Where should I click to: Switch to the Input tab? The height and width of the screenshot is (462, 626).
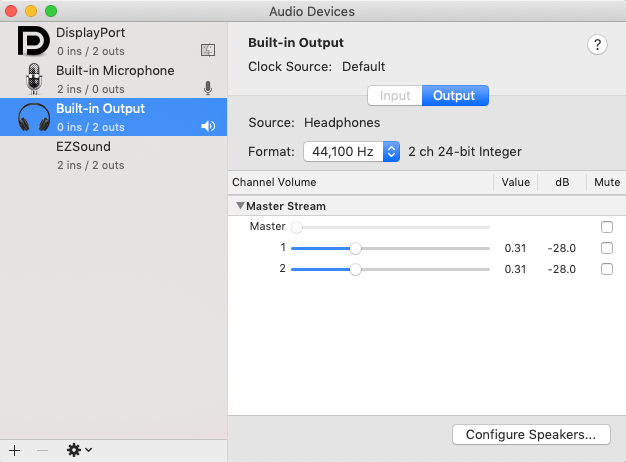click(x=395, y=96)
